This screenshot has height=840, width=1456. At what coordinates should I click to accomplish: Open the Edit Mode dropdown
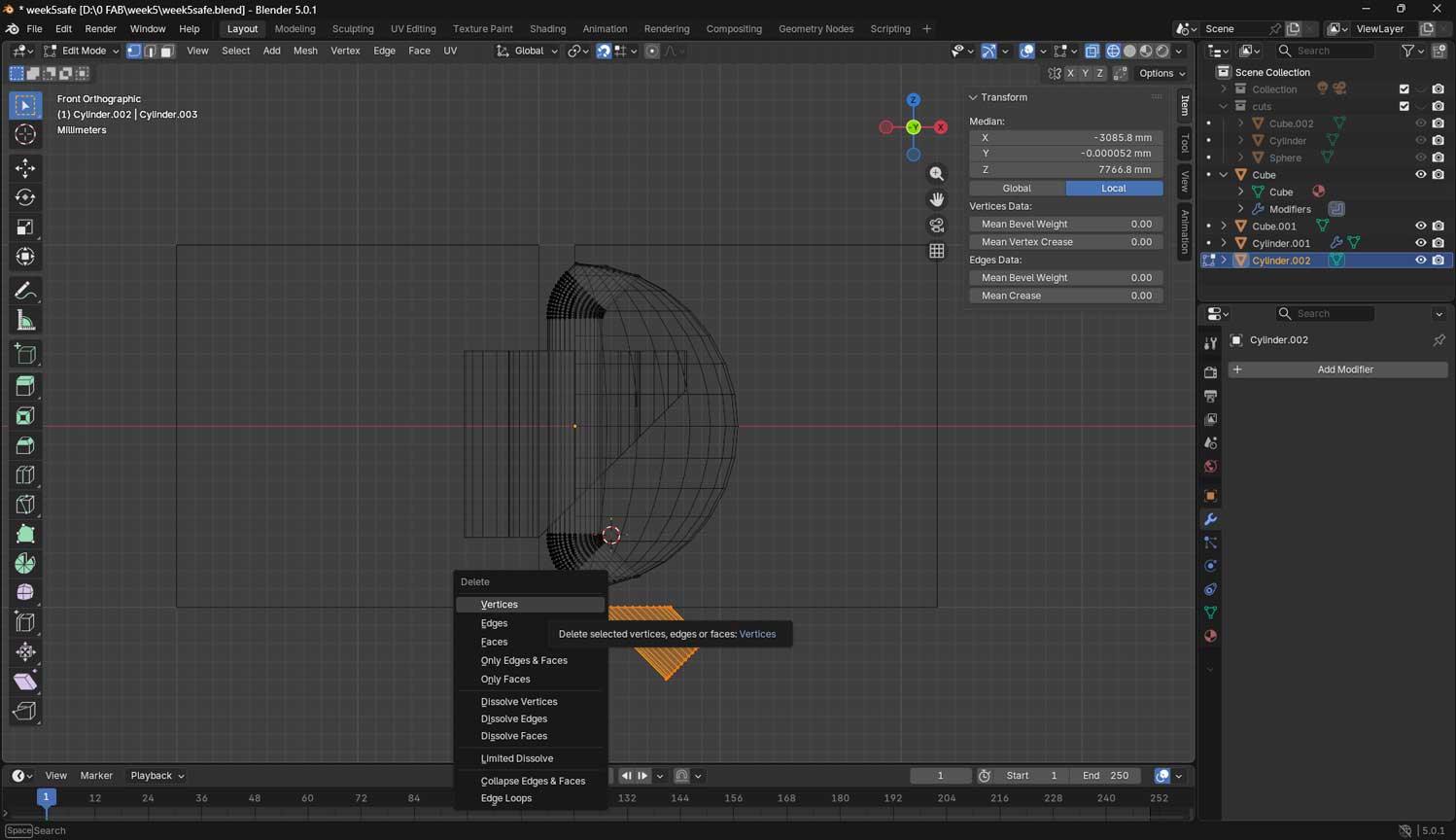(83, 51)
